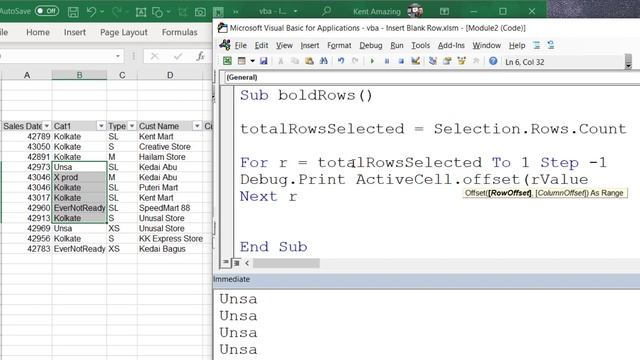Toggle the AutoSave switch in Excel
Image resolution: width=640 pixels, height=360 pixels.
coord(47,11)
